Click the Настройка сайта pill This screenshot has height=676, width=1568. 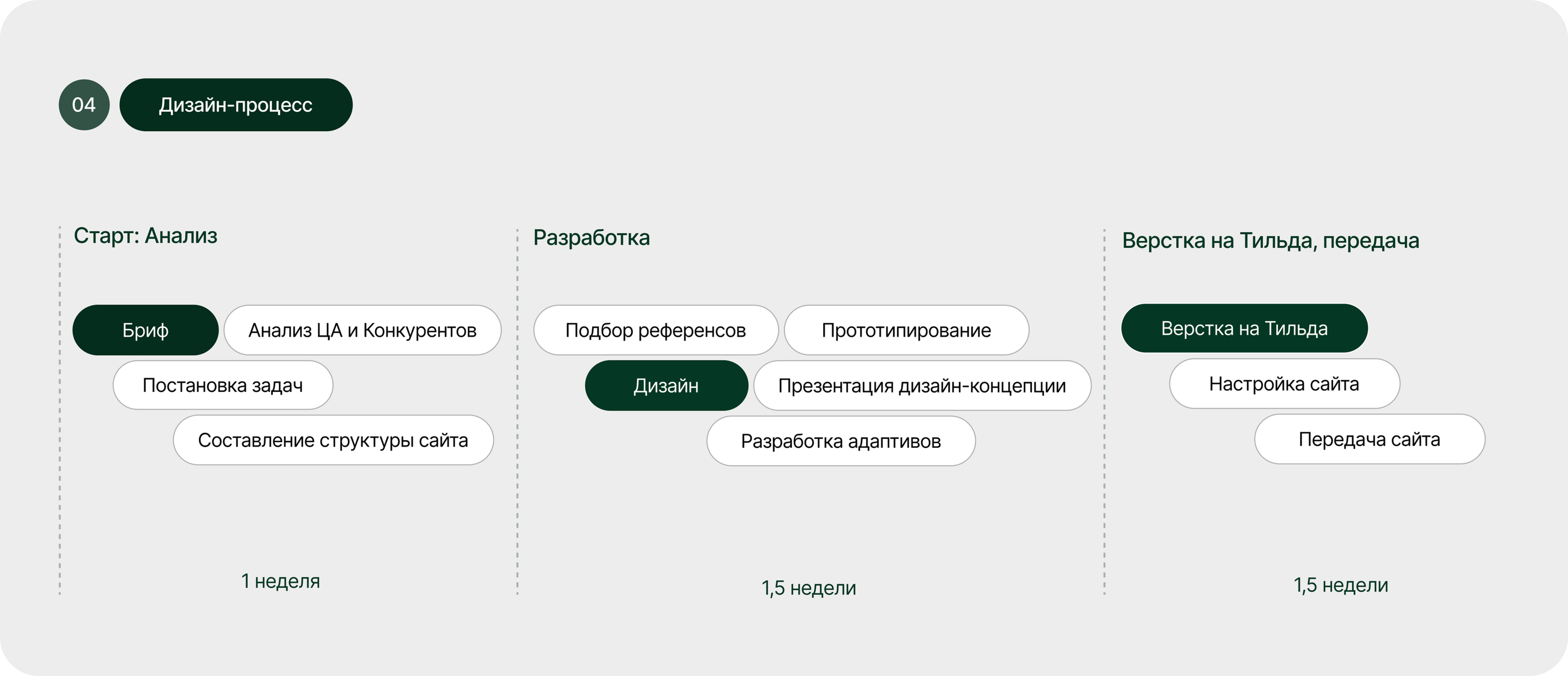click(1284, 384)
